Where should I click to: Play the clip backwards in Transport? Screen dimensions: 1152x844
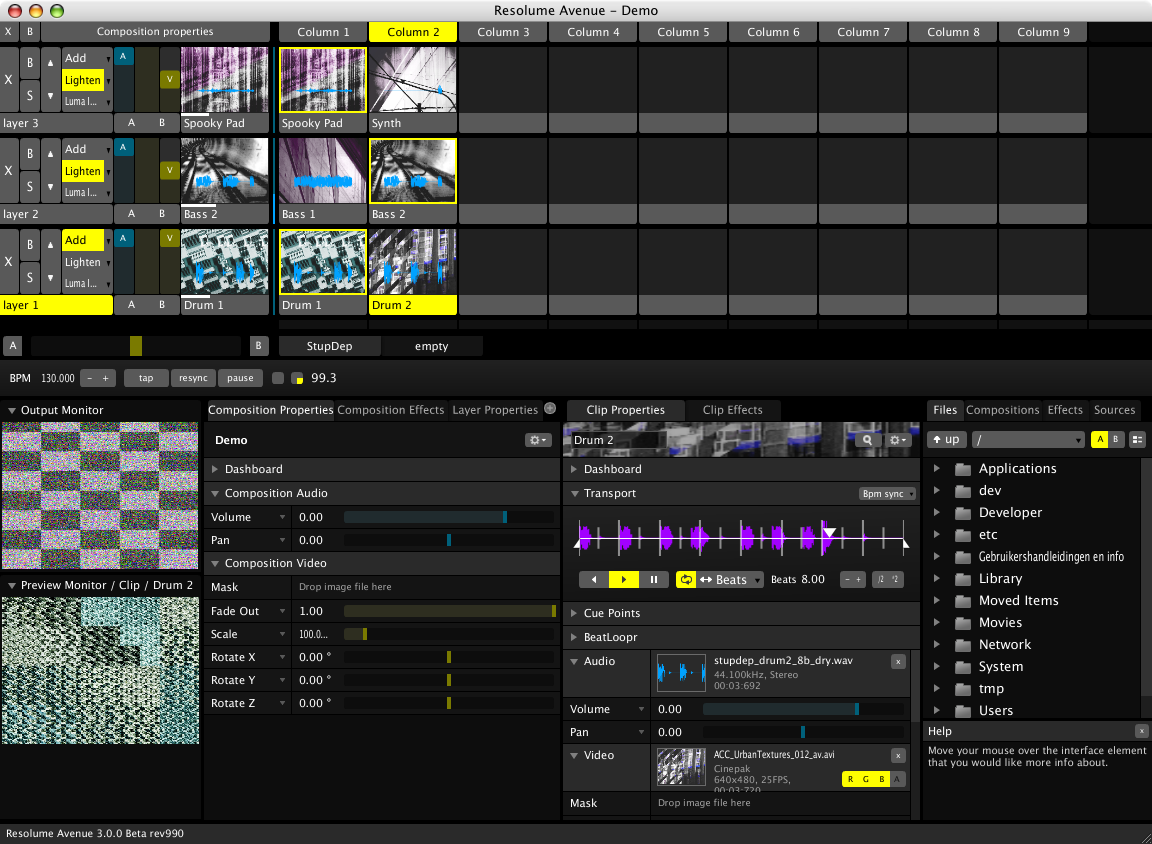(594, 580)
